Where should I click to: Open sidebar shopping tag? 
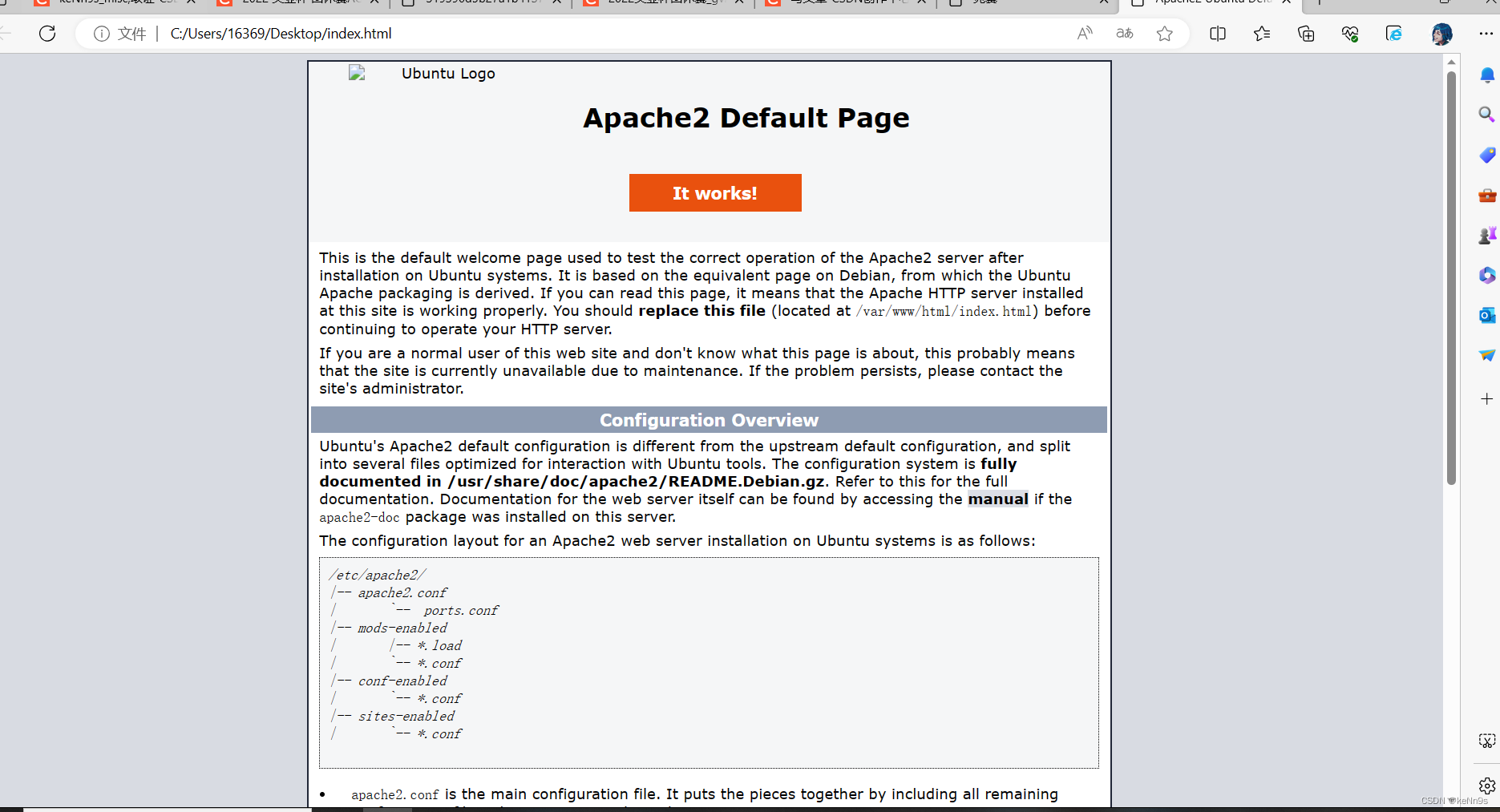[x=1487, y=155]
